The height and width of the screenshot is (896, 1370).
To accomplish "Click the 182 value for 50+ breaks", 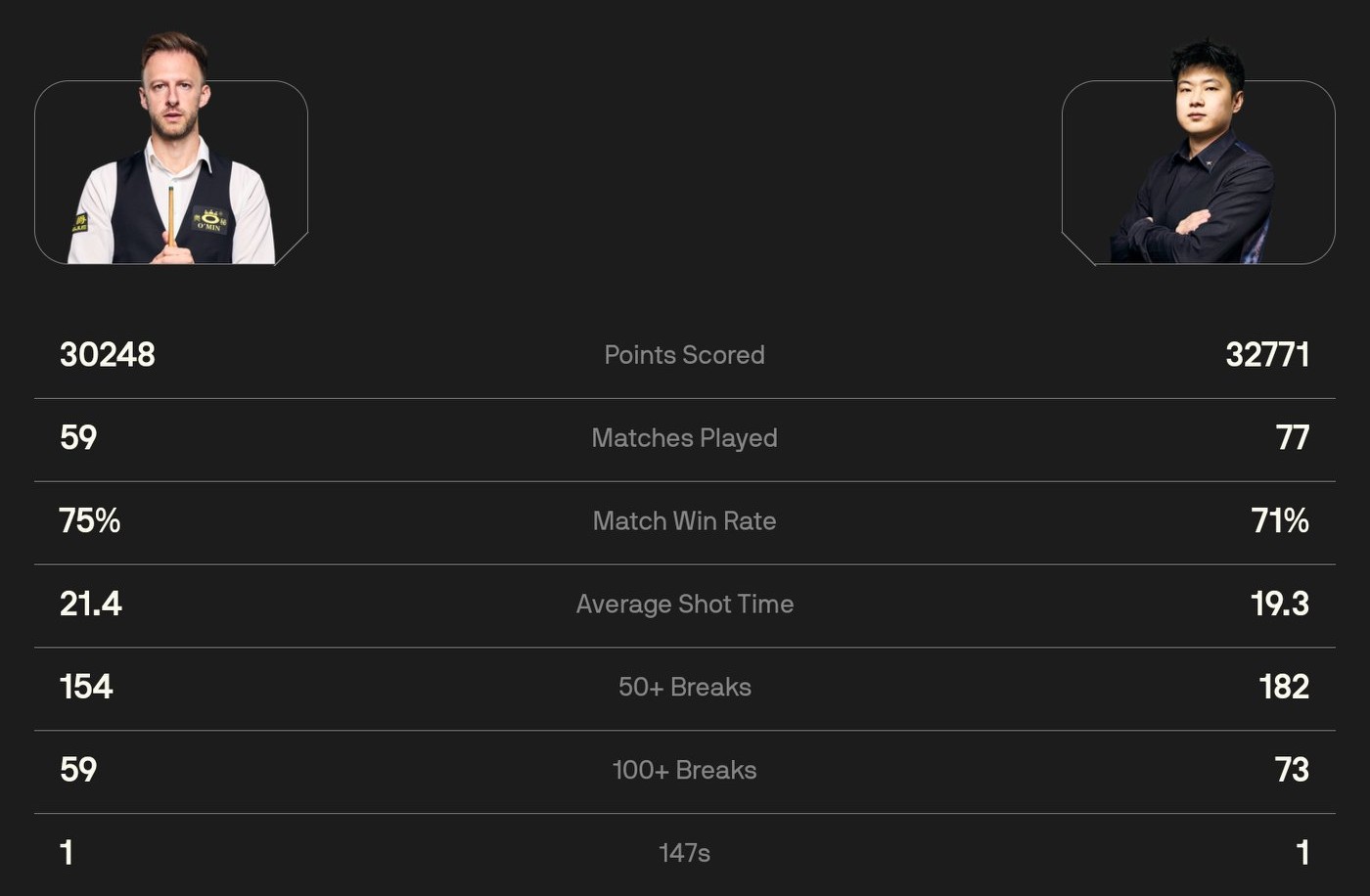I will tap(1284, 687).
